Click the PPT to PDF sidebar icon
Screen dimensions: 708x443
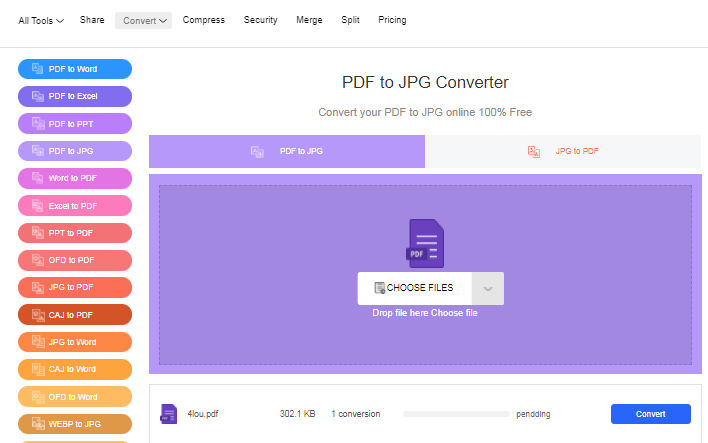click(x=37, y=233)
